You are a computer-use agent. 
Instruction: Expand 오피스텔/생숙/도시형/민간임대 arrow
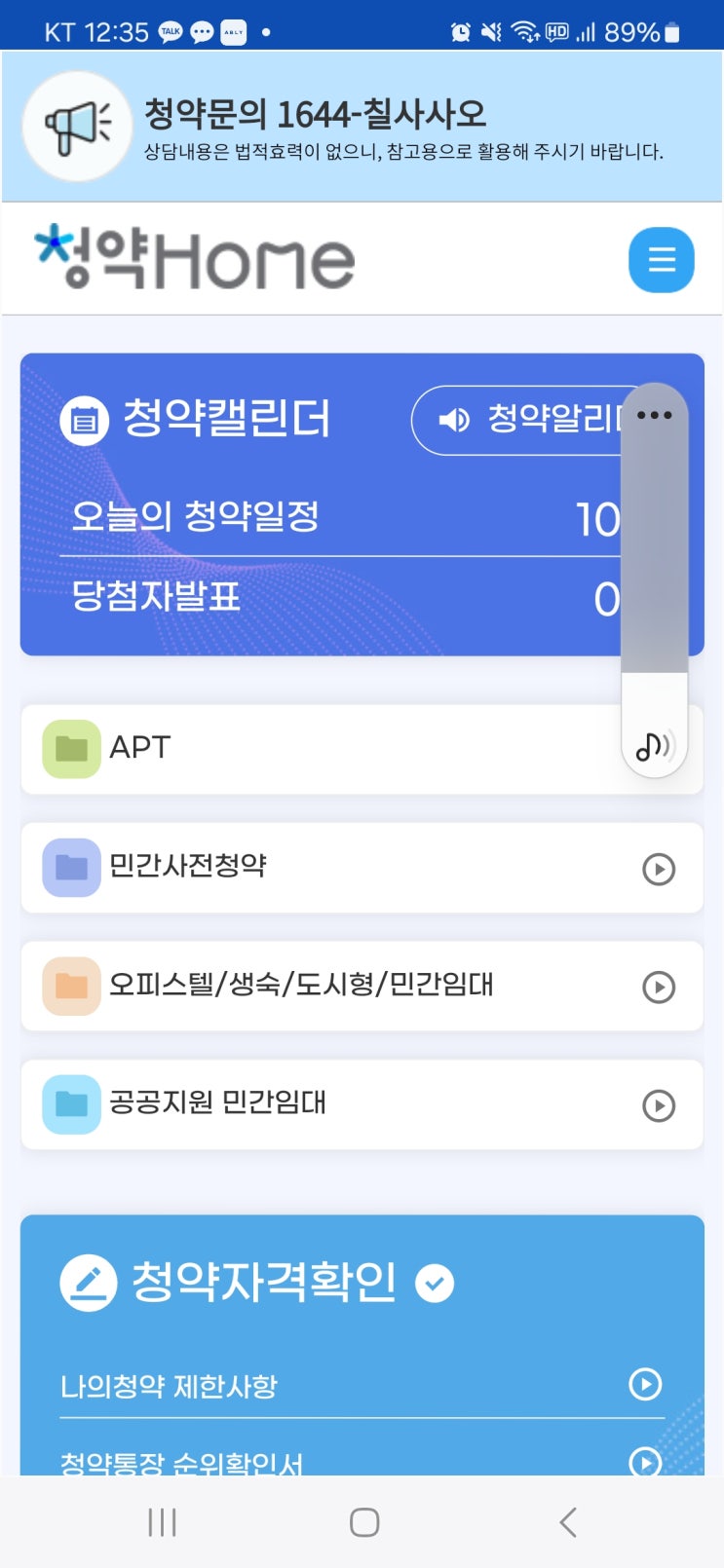tap(659, 988)
